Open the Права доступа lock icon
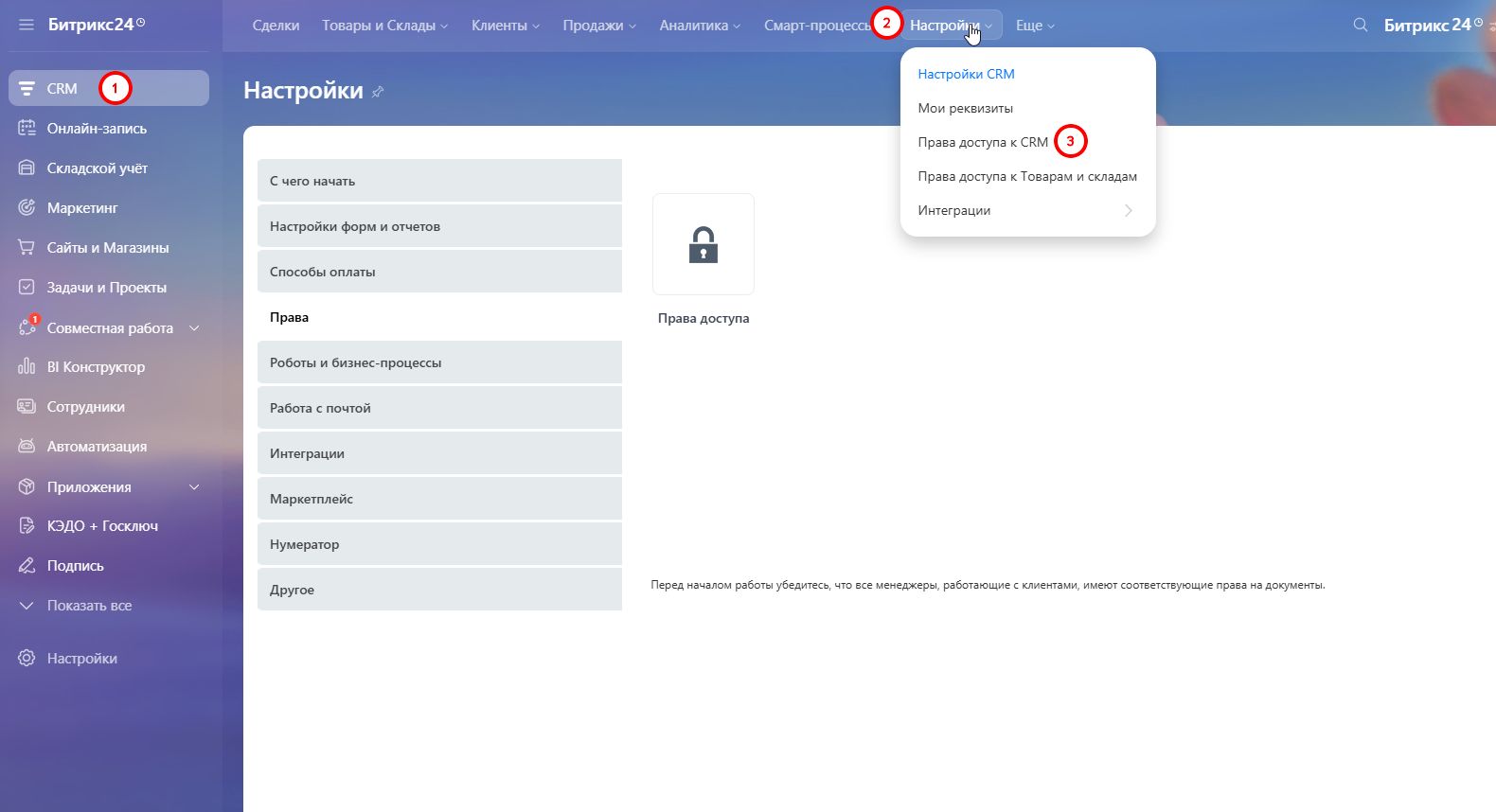Screen dimensions: 1496x812 pos(703,244)
